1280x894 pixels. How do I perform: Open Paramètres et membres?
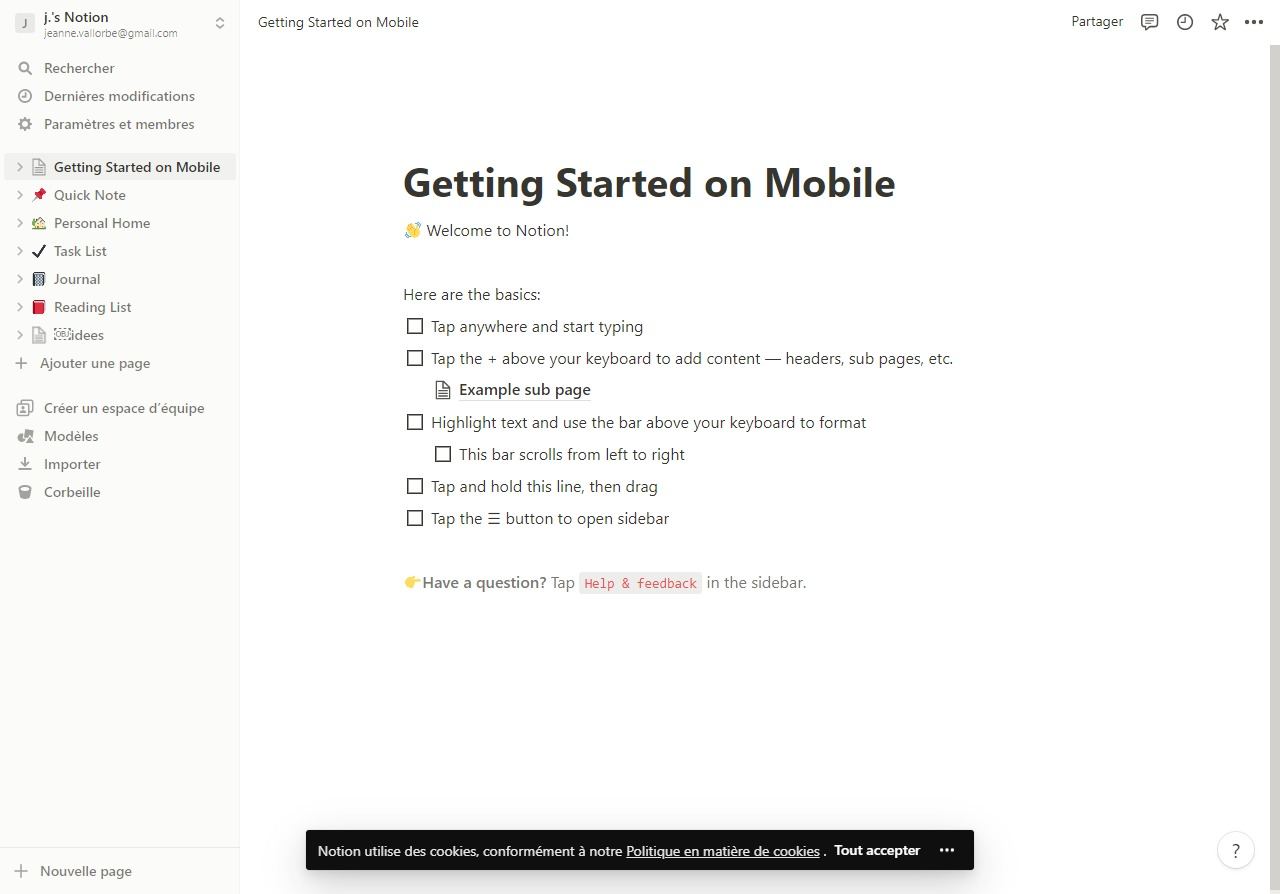click(119, 124)
